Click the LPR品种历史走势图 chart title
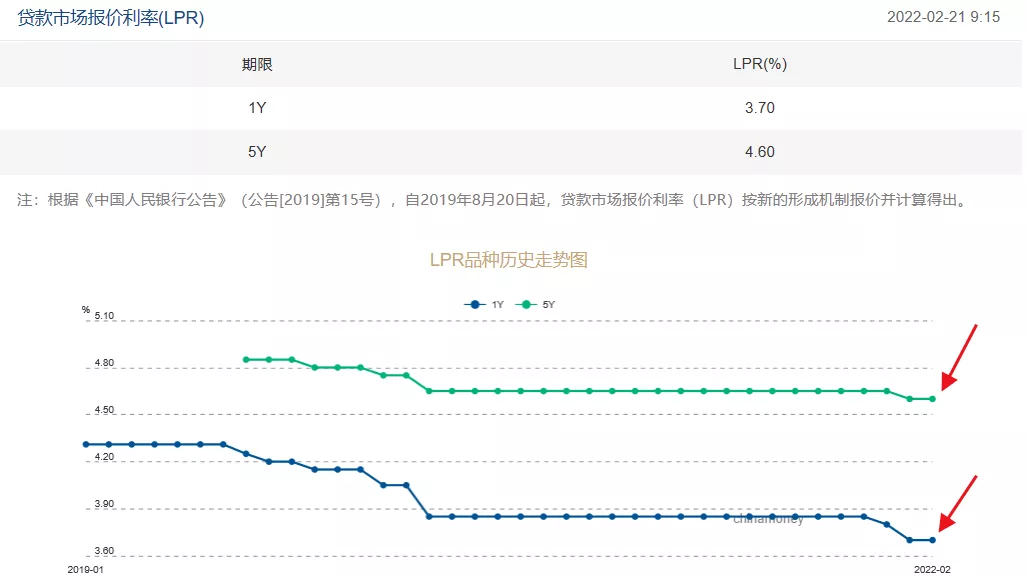 (x=508, y=260)
